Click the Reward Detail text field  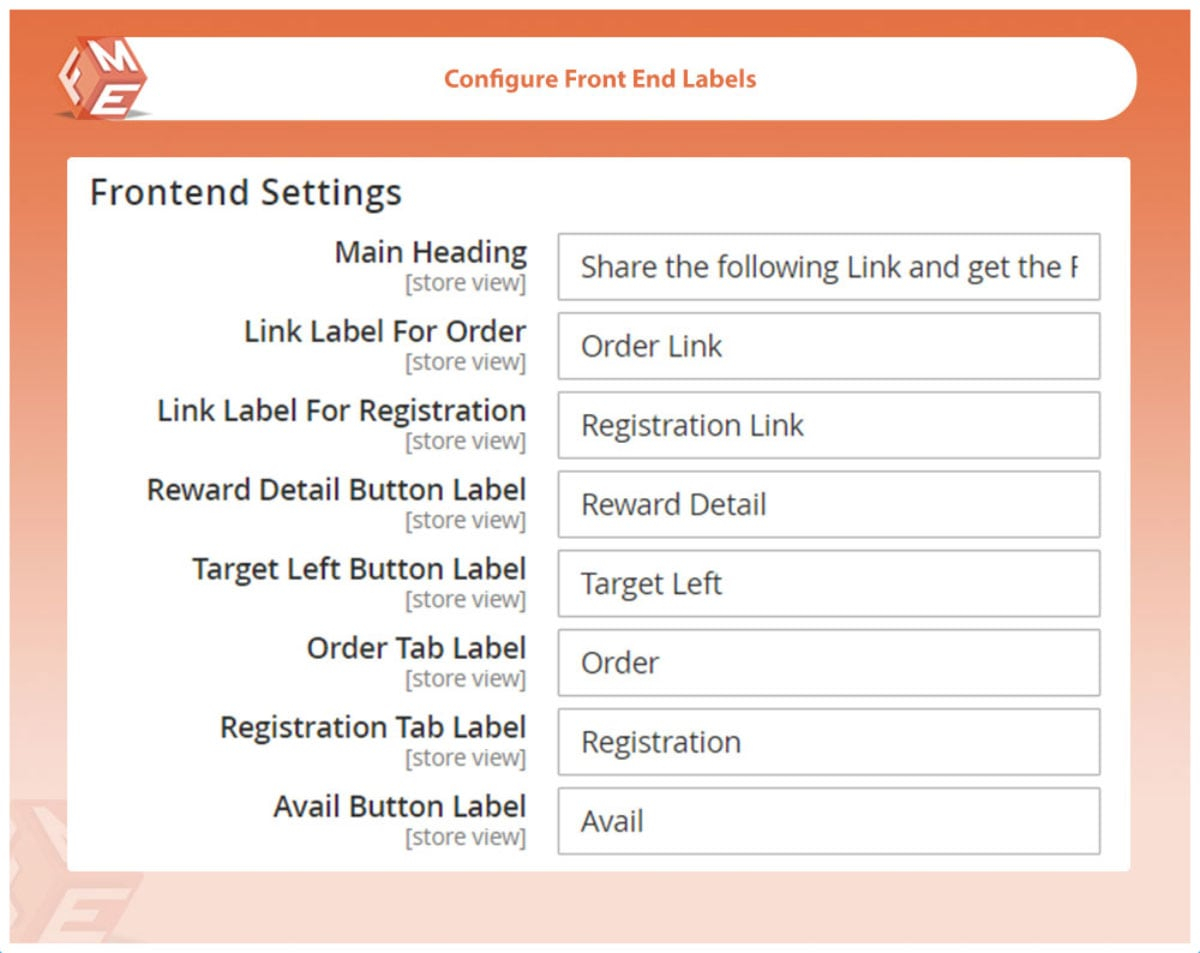[828, 504]
